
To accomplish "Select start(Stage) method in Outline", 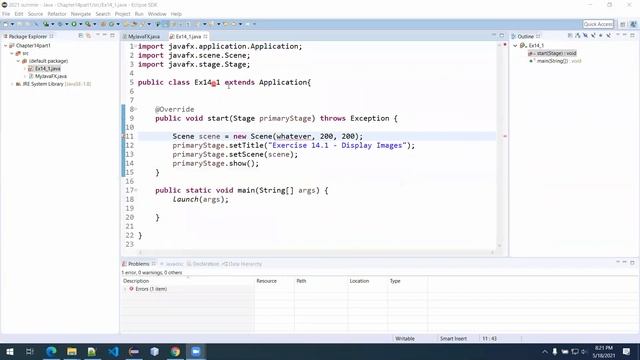I will [x=553, y=53].
